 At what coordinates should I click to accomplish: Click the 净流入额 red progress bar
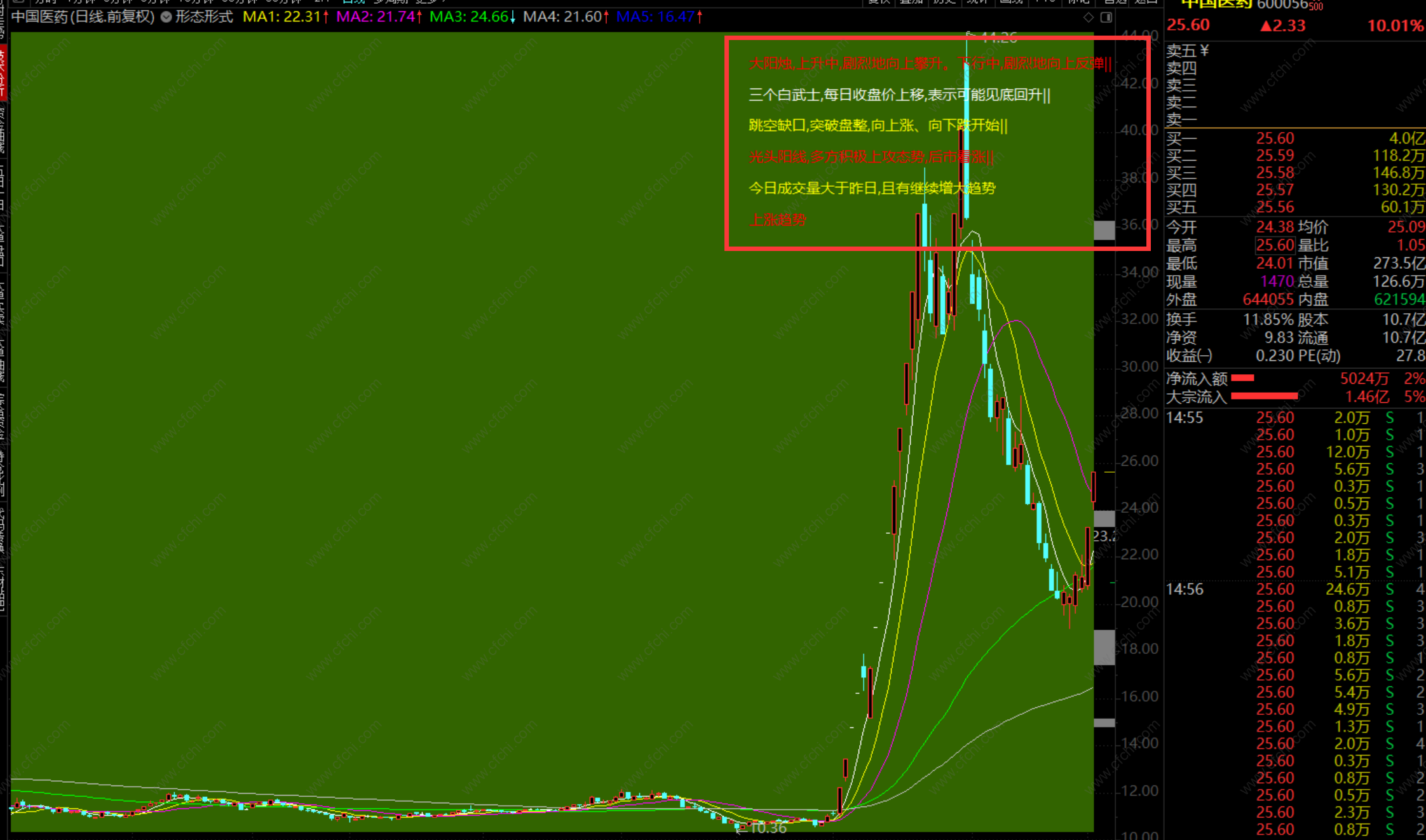1242,379
